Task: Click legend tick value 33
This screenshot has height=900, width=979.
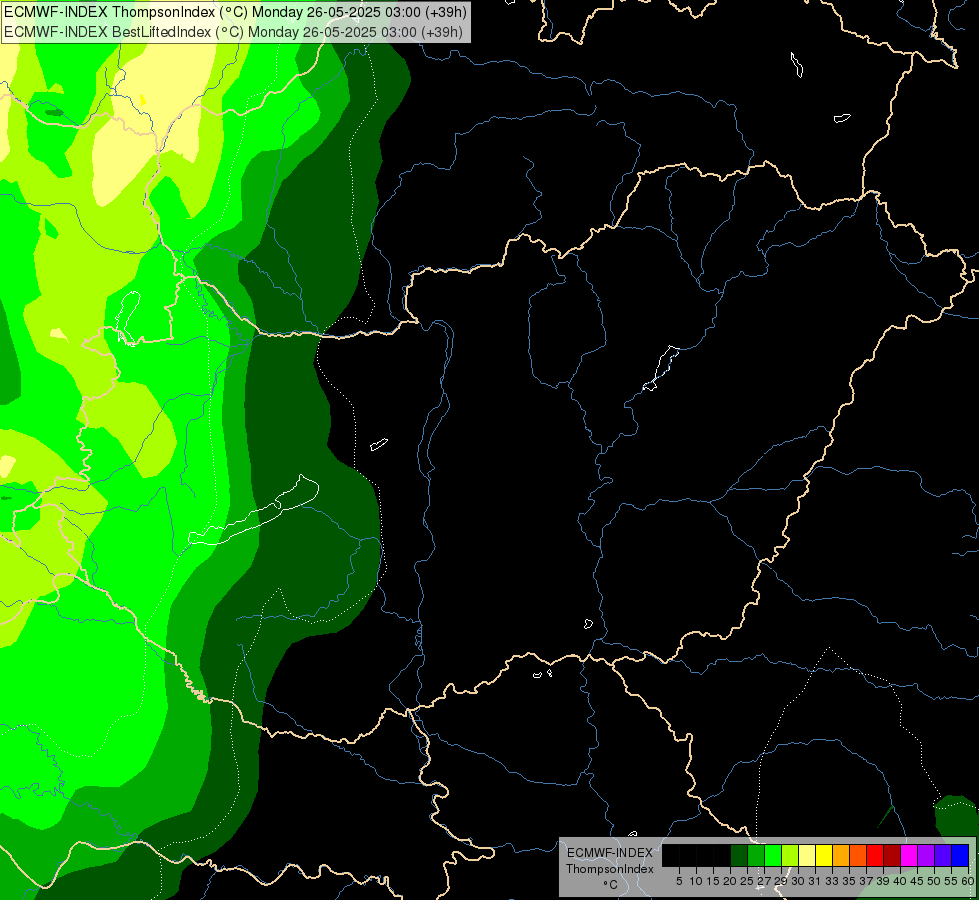Action: 832,881
